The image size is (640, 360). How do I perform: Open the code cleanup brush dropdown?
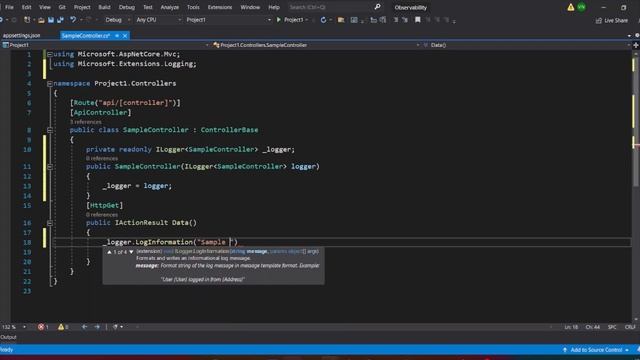118,327
